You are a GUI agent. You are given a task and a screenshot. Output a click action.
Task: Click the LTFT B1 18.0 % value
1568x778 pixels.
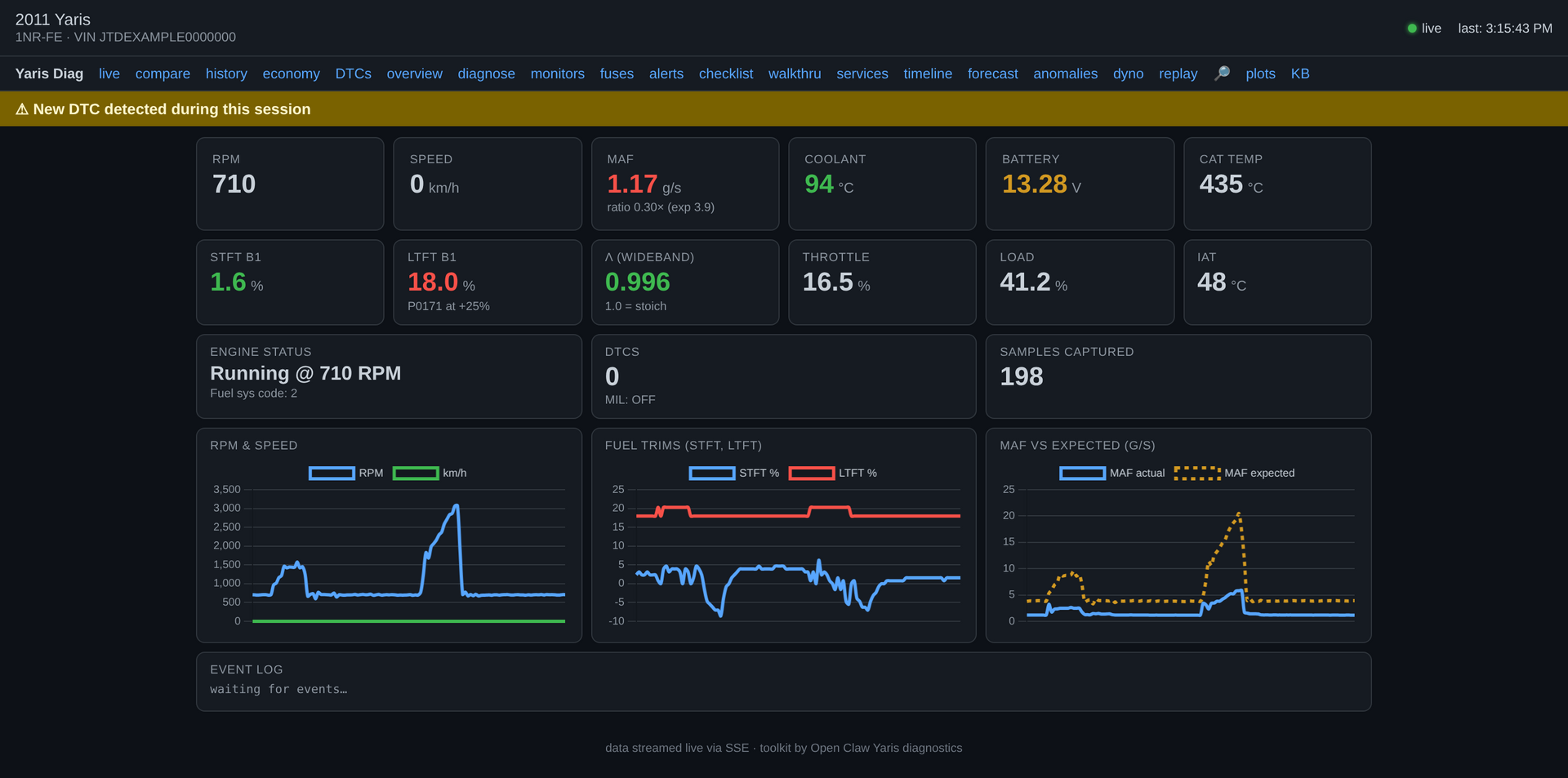[441, 282]
